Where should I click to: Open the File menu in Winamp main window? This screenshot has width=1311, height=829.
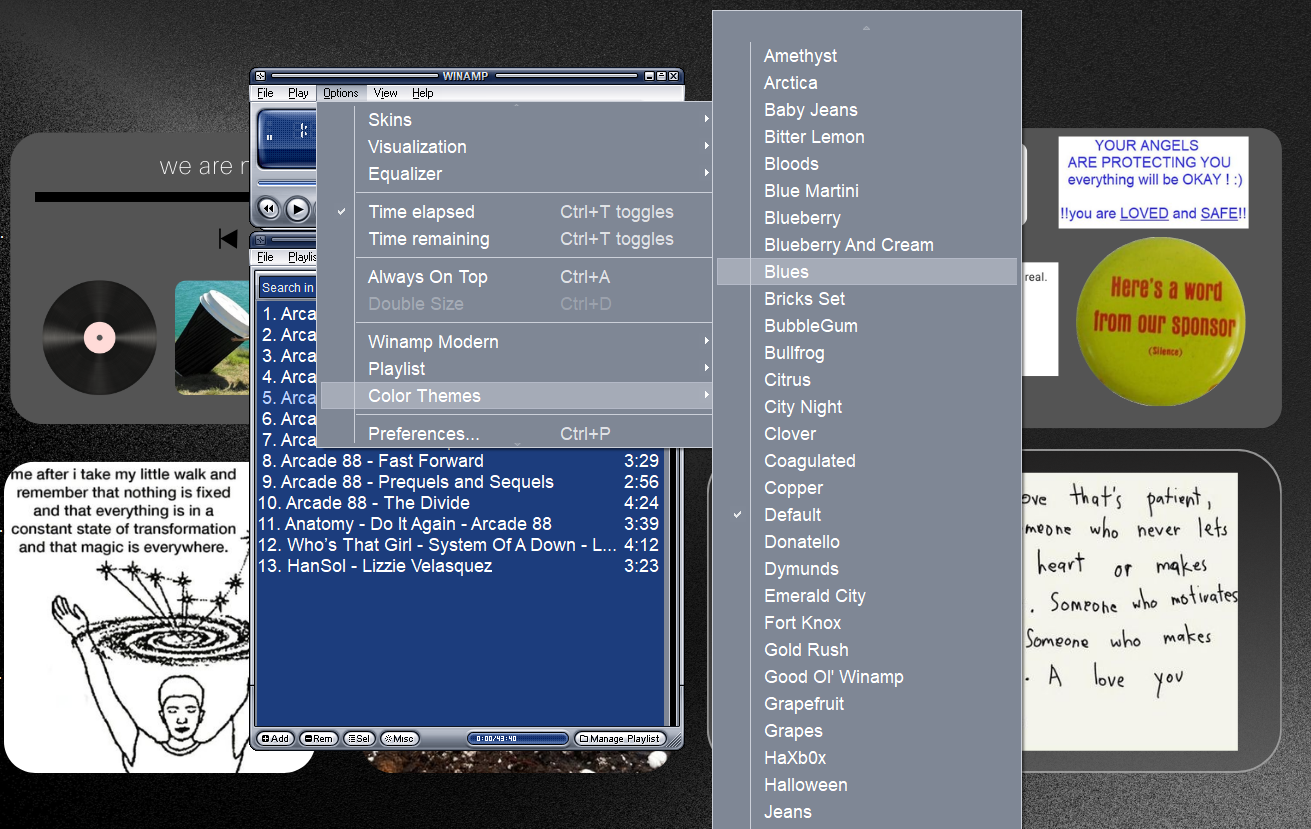[x=265, y=93]
